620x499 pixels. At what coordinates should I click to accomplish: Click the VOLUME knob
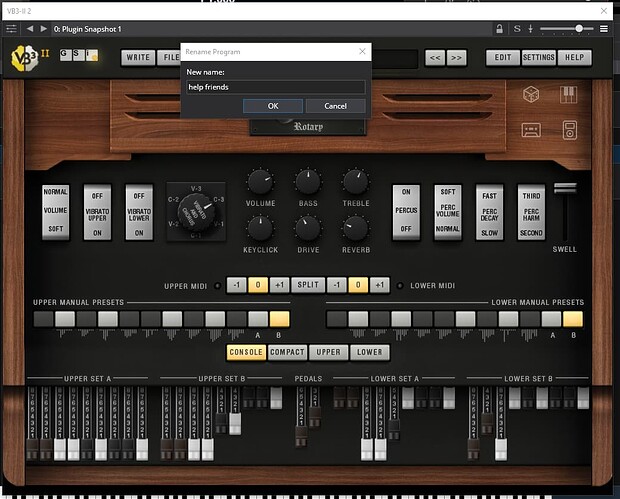(260, 182)
